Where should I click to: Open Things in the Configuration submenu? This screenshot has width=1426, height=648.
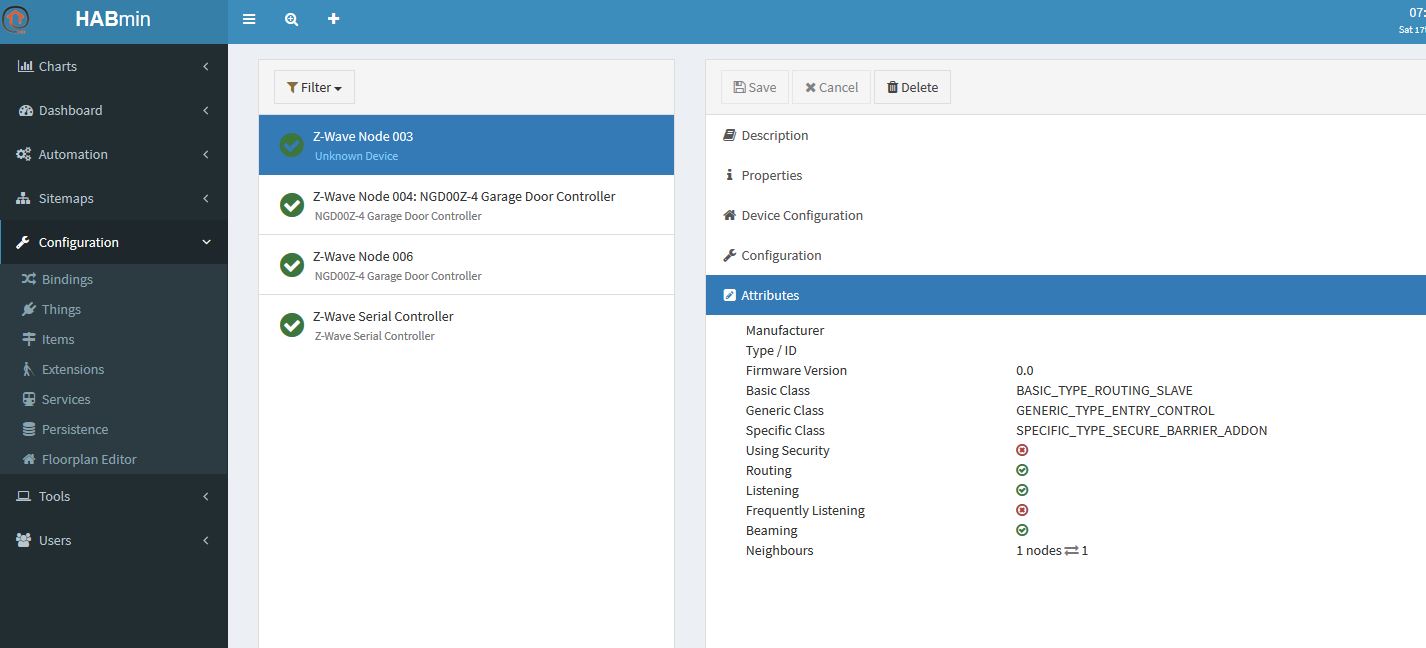[61, 309]
